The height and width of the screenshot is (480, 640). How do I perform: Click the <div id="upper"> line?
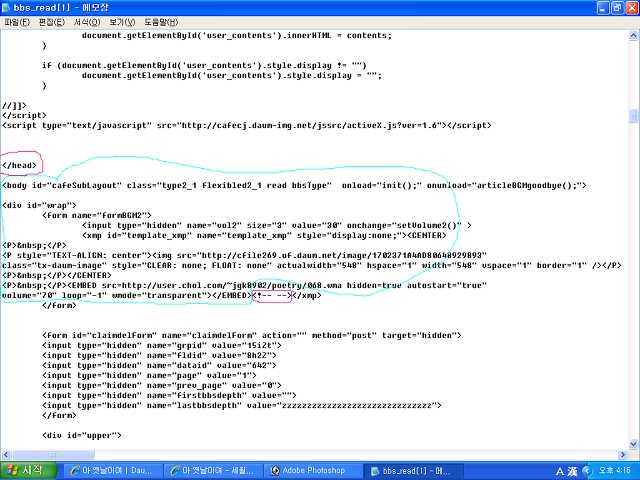[x=82, y=435]
